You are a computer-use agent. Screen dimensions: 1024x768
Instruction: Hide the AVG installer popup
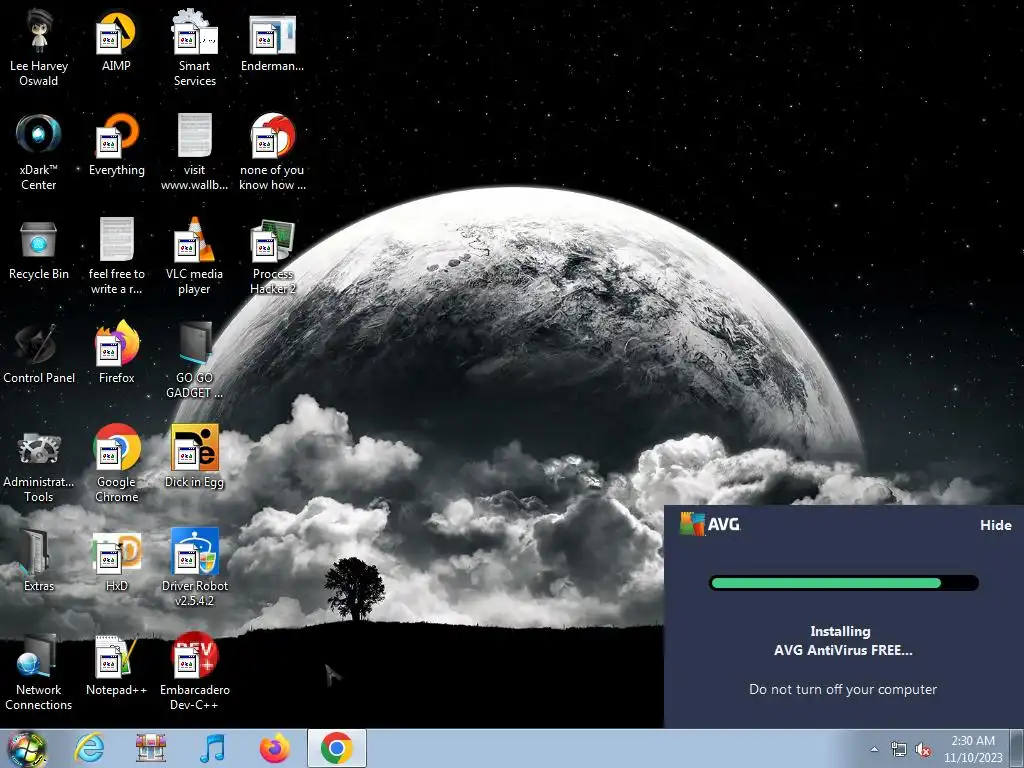pos(995,525)
